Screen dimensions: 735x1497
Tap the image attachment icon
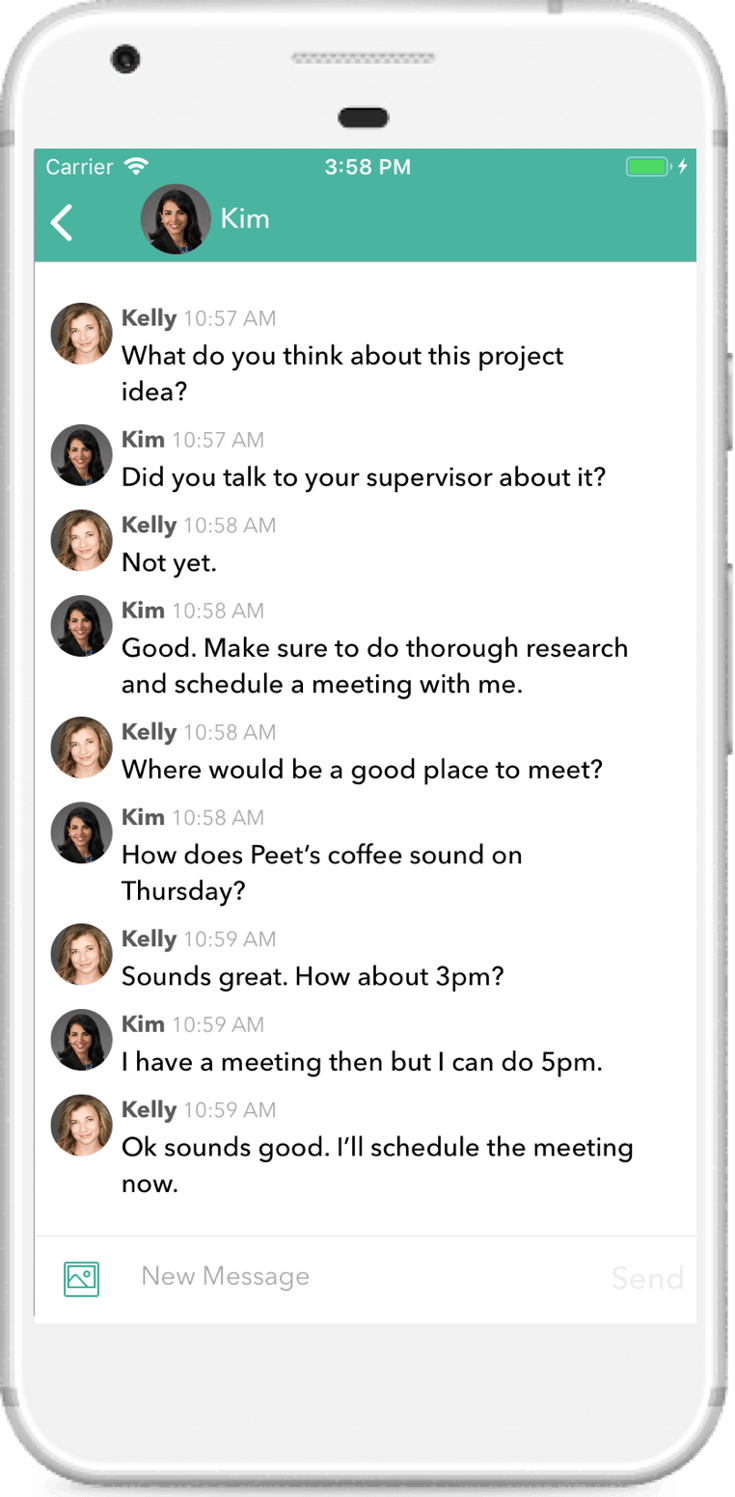tap(81, 1278)
